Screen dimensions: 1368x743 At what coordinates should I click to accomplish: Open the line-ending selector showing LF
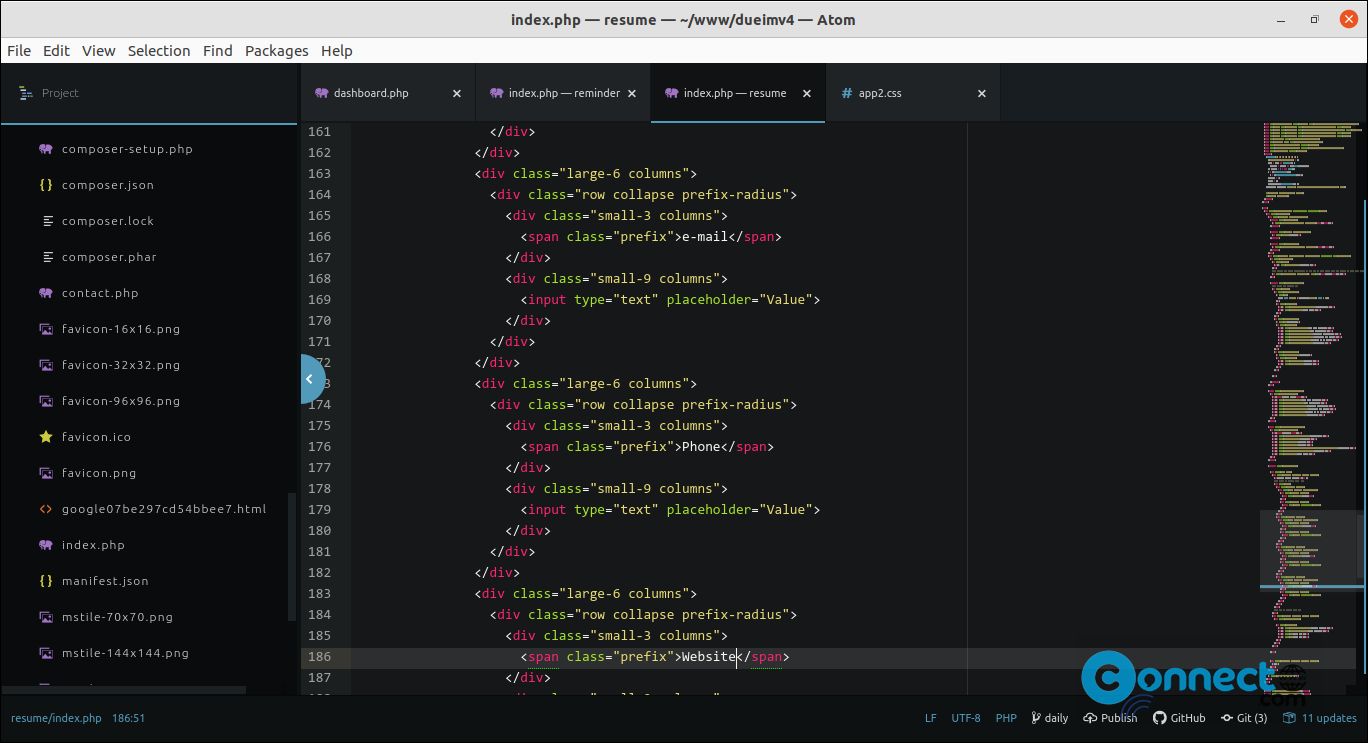930,717
